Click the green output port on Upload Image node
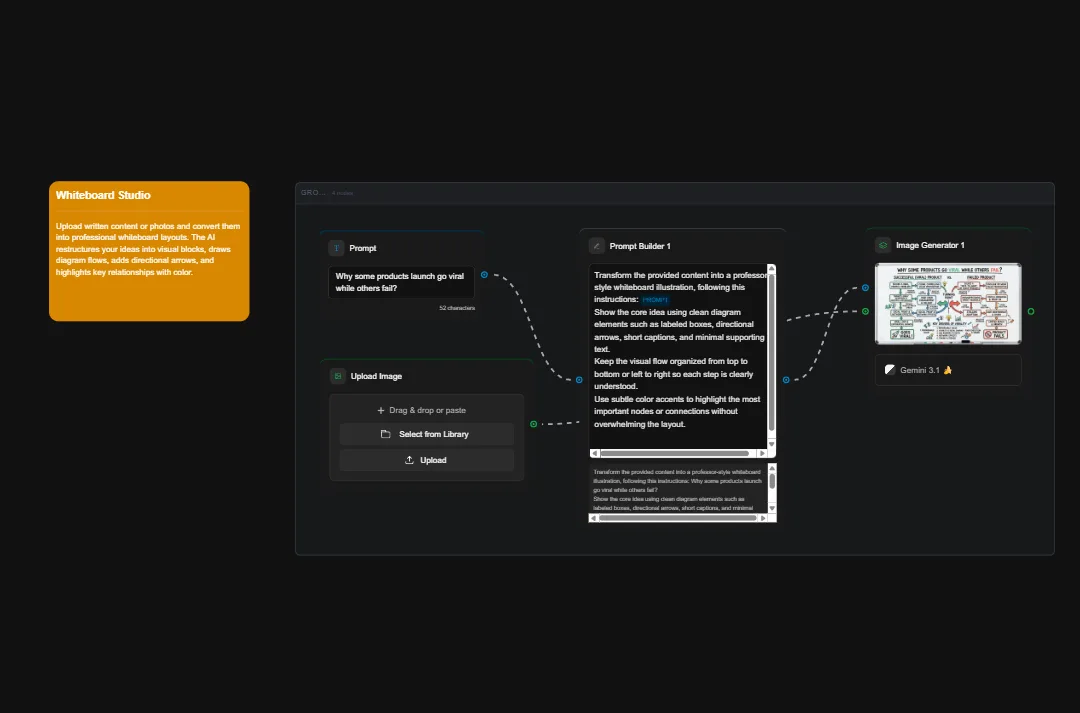 pyautogui.click(x=533, y=424)
